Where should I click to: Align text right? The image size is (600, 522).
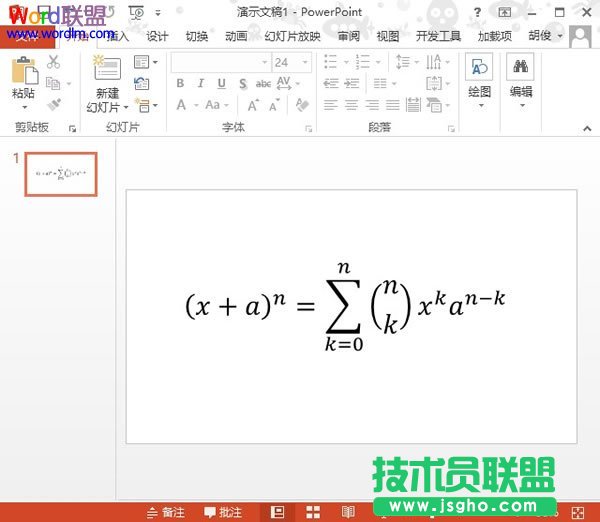point(372,105)
